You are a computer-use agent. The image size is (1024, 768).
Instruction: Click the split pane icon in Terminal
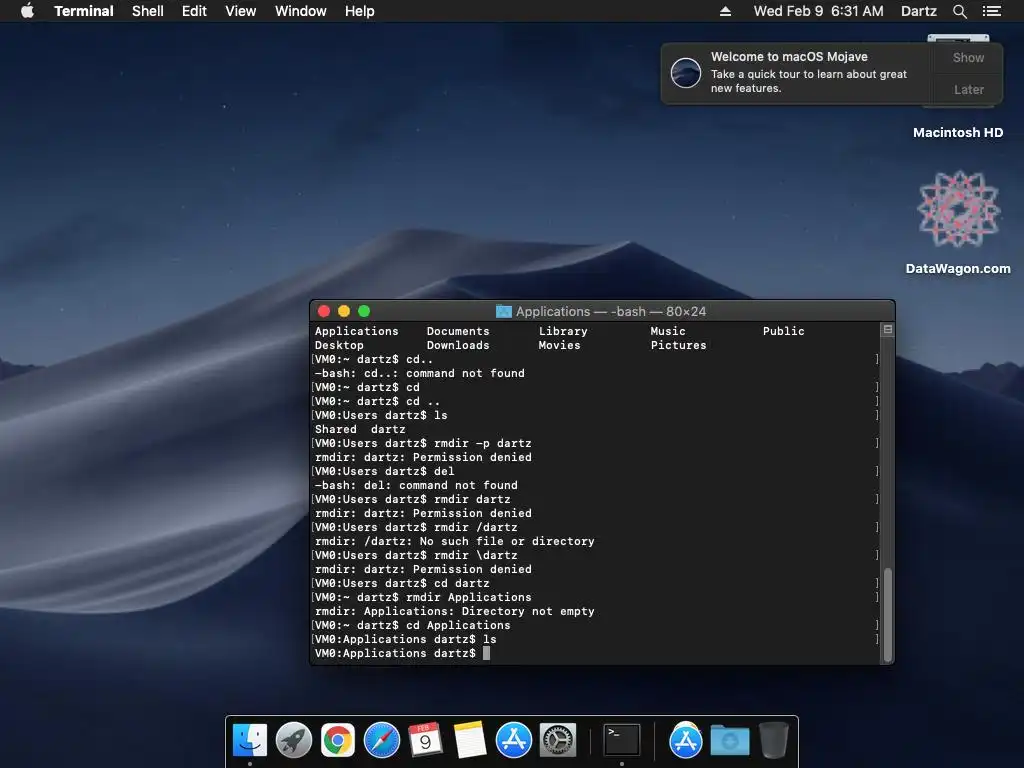[888, 330]
